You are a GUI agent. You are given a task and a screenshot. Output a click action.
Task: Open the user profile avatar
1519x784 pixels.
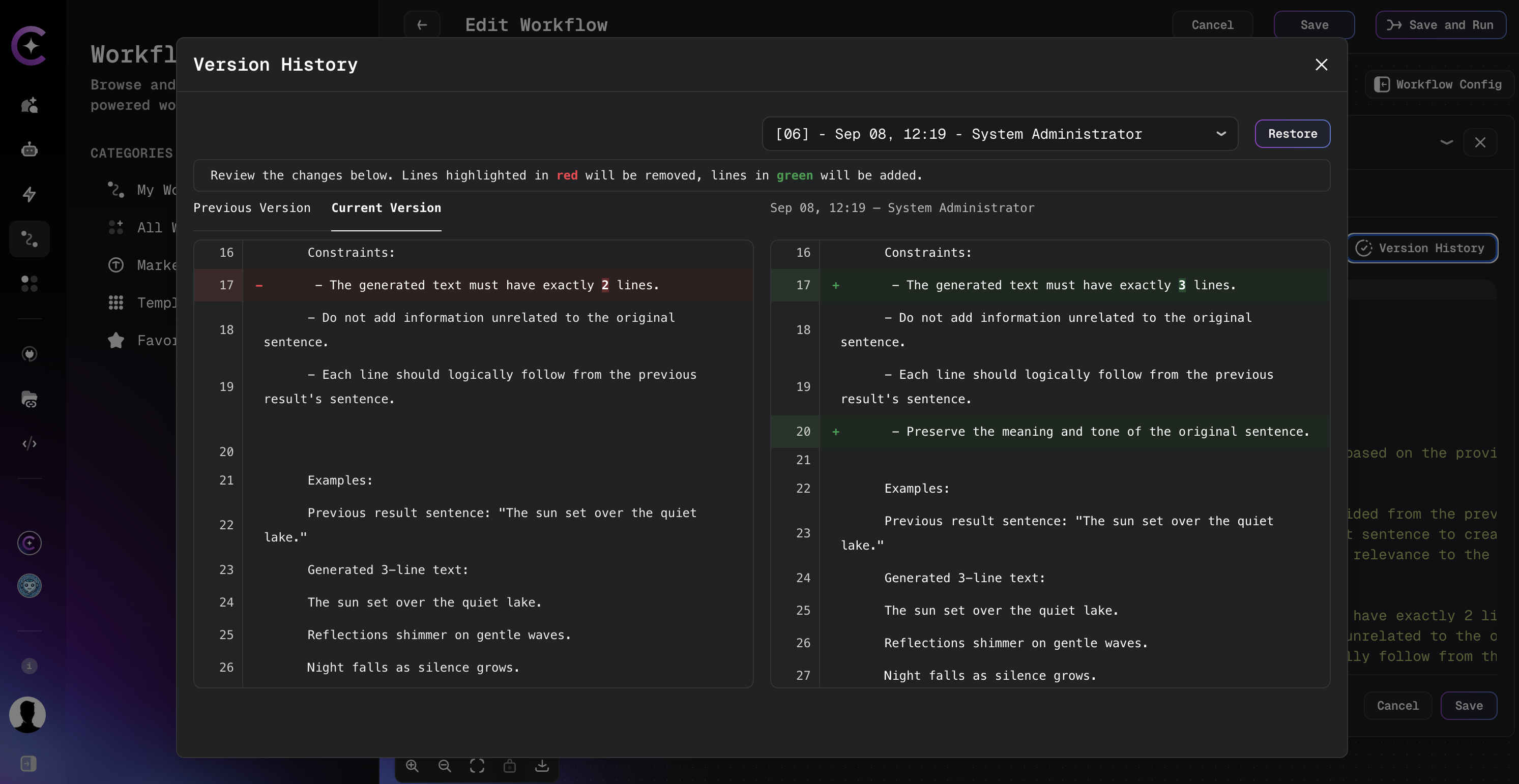tap(27, 714)
